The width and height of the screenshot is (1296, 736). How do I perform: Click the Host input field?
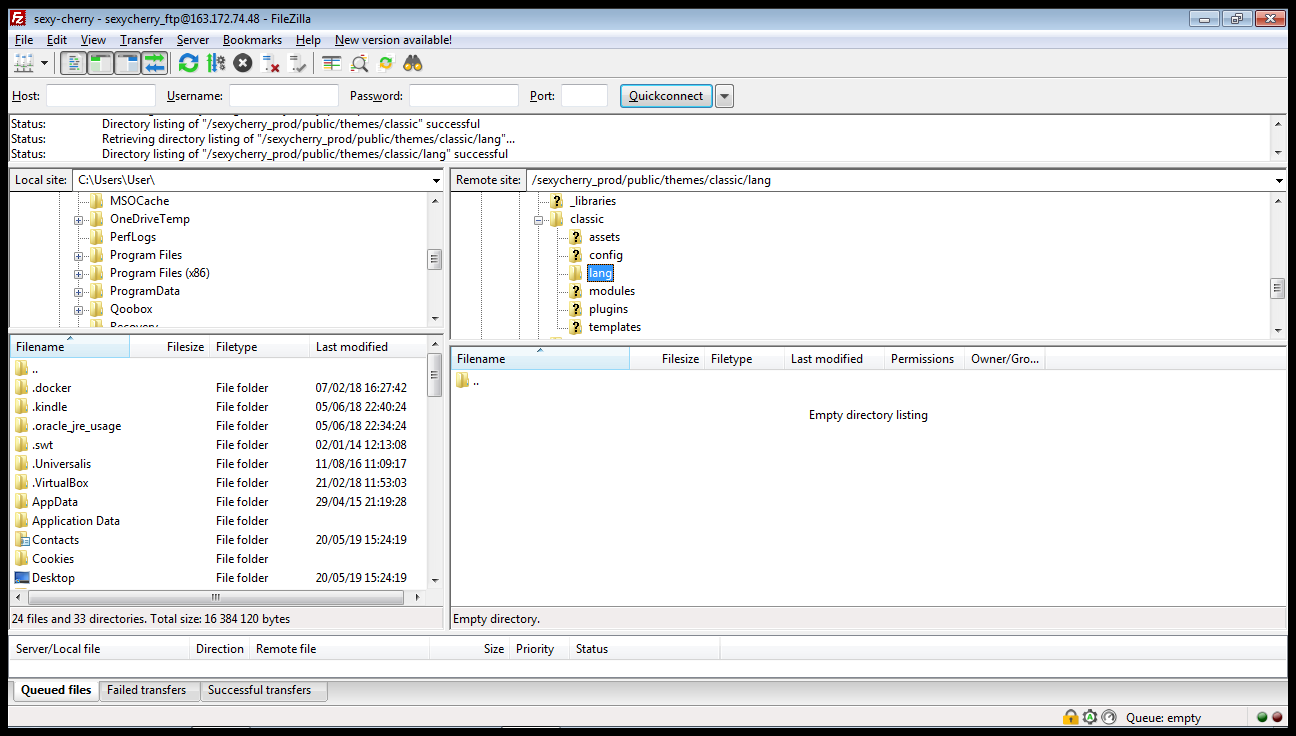point(101,96)
